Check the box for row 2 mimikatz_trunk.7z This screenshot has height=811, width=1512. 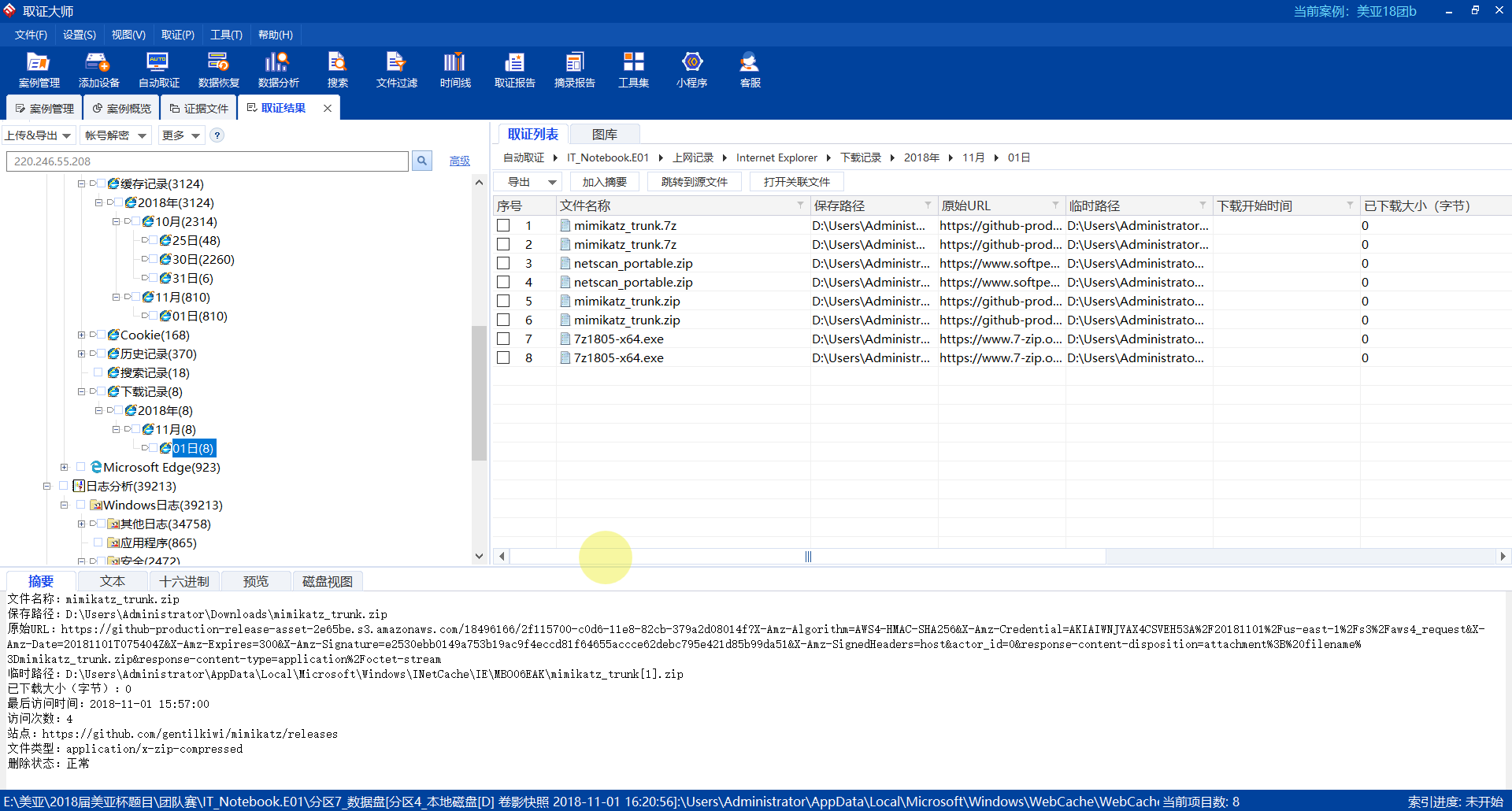pyautogui.click(x=503, y=244)
